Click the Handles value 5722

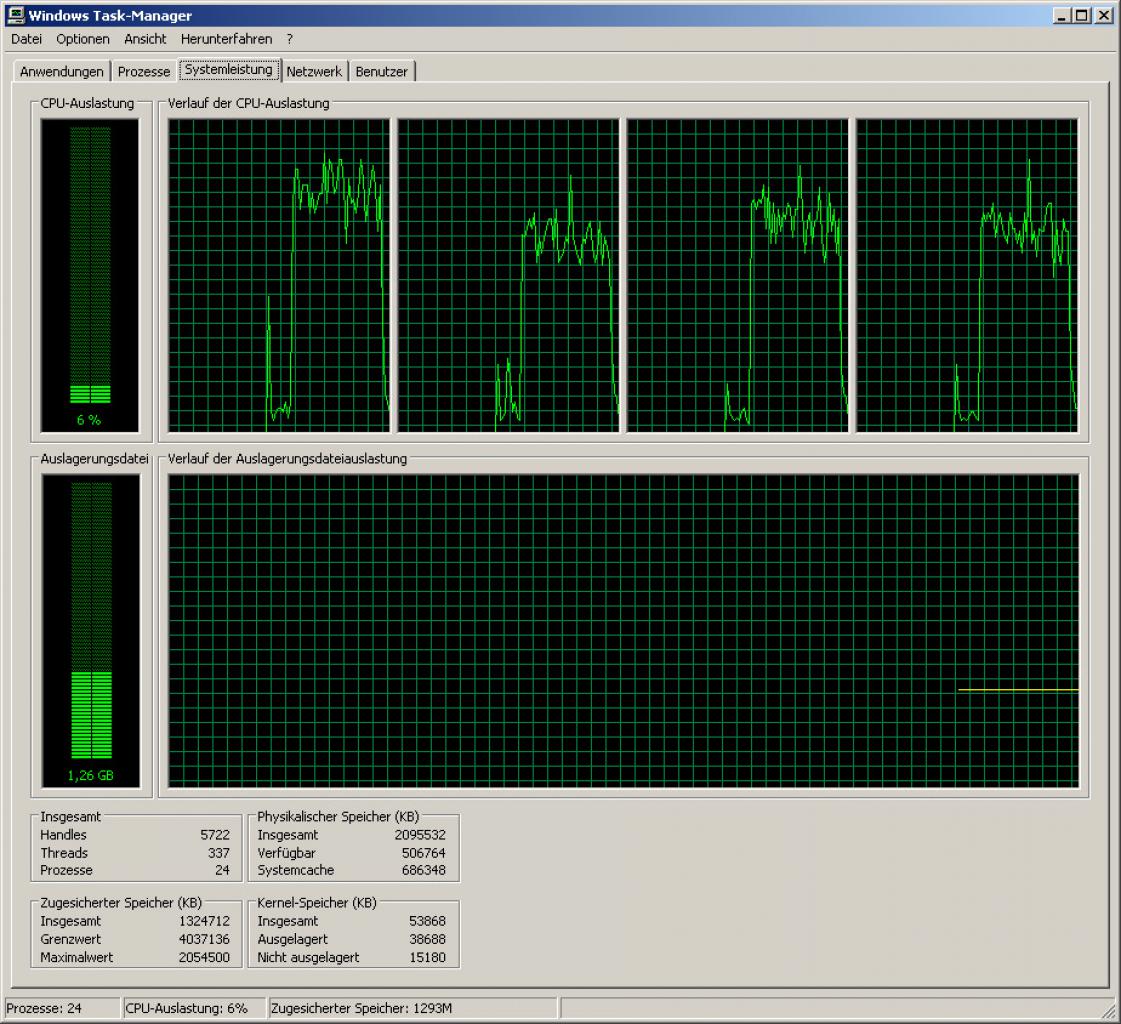[x=215, y=835]
